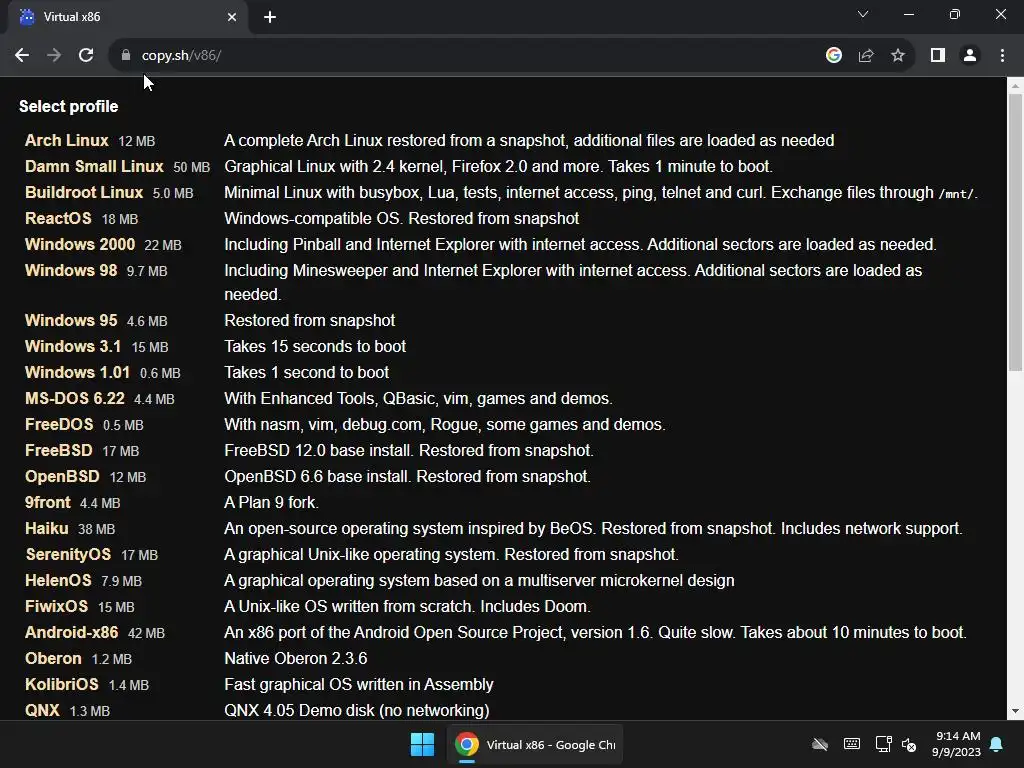Start the SerenityOS profile
The width and height of the screenshot is (1024, 768).
pyautogui.click(x=68, y=555)
